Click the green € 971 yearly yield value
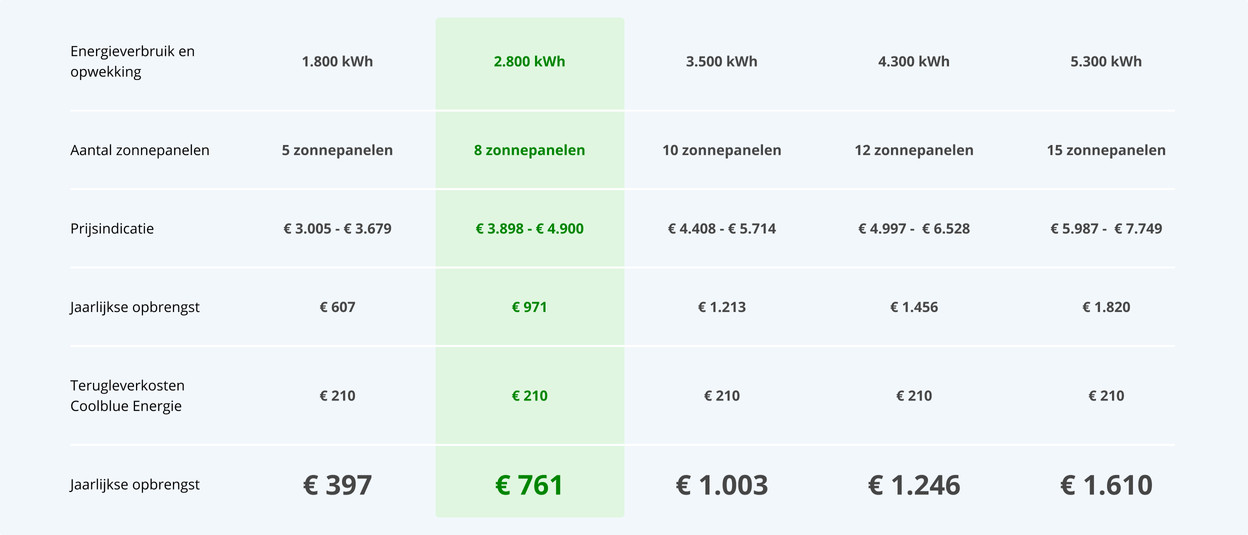Image resolution: width=1248 pixels, height=535 pixels. (529, 307)
